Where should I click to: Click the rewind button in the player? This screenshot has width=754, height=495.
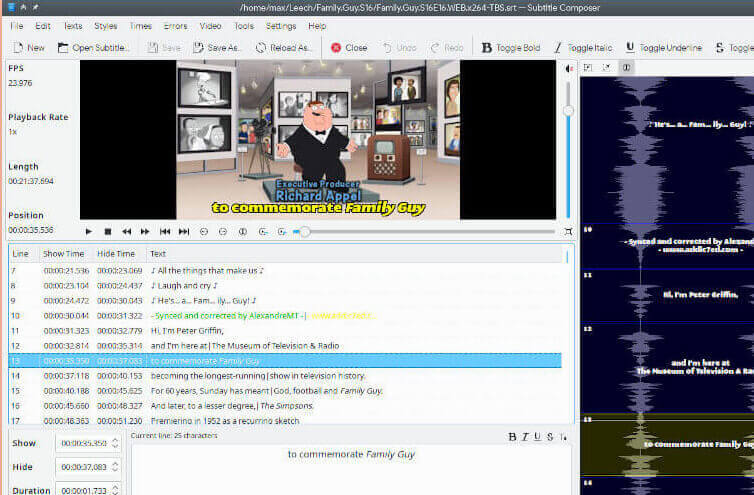(127, 231)
